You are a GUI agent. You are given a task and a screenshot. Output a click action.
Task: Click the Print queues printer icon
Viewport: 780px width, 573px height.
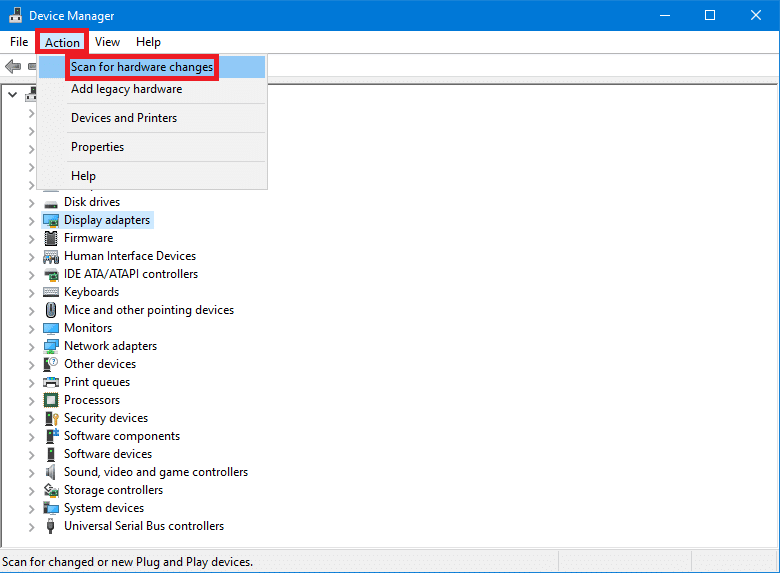51,382
